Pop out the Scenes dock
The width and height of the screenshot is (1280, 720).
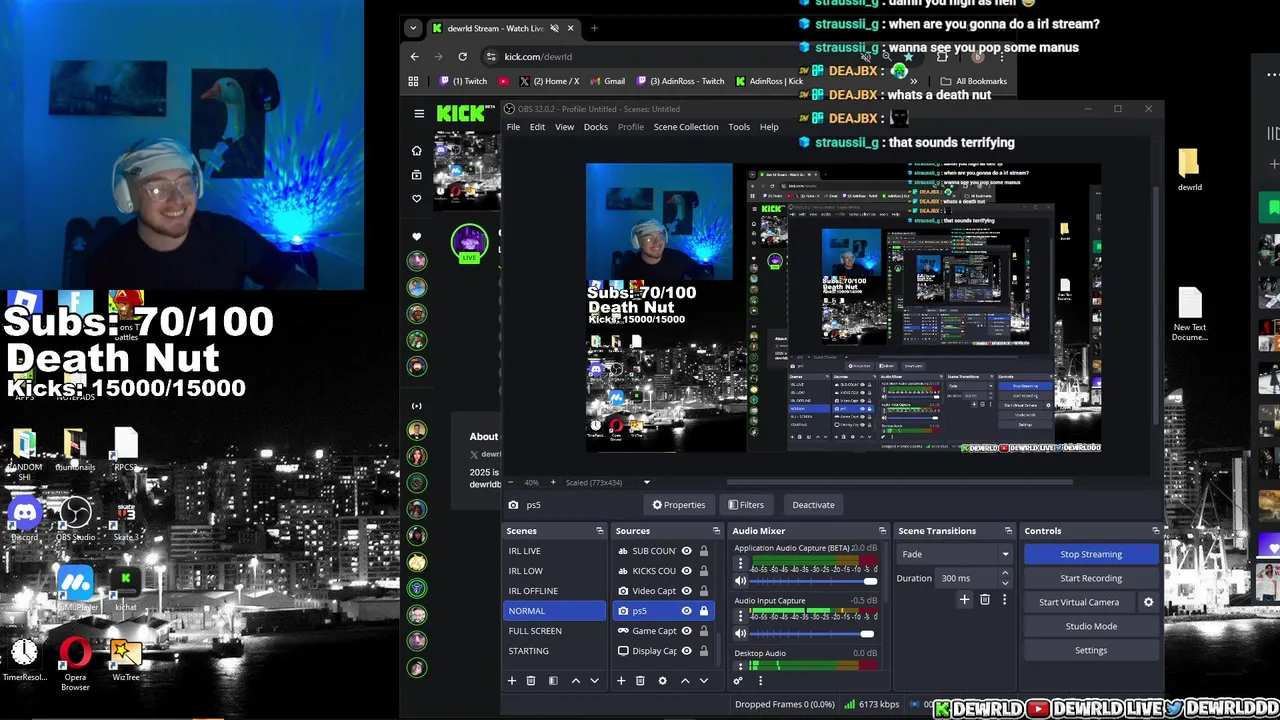tap(599, 531)
